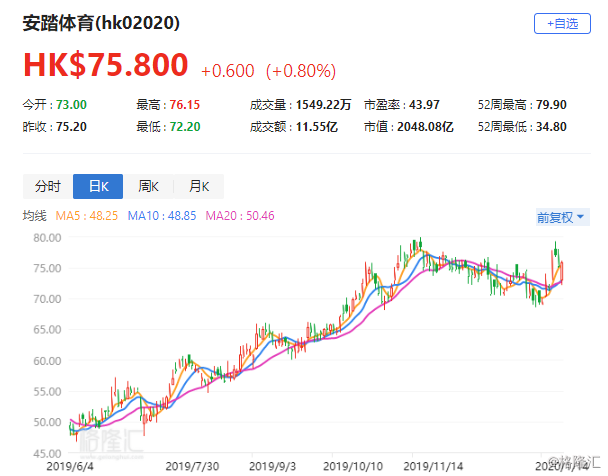608x476 pixels.
Task: Click the 60.00 y-axis label
Action: point(47,361)
